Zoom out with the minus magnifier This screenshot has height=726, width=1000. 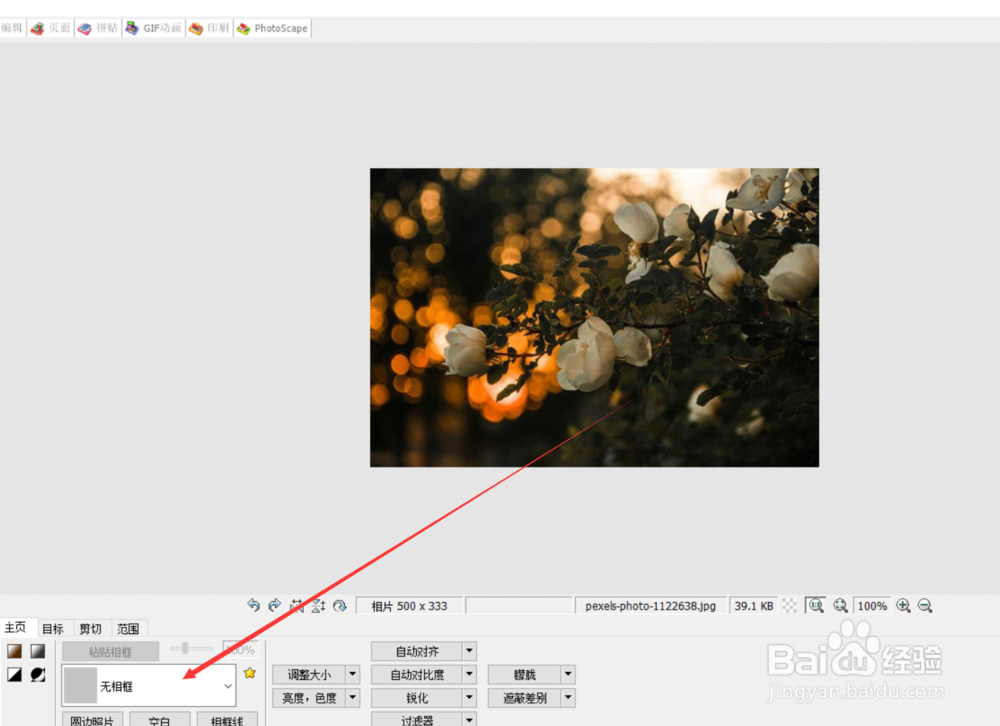click(x=925, y=605)
